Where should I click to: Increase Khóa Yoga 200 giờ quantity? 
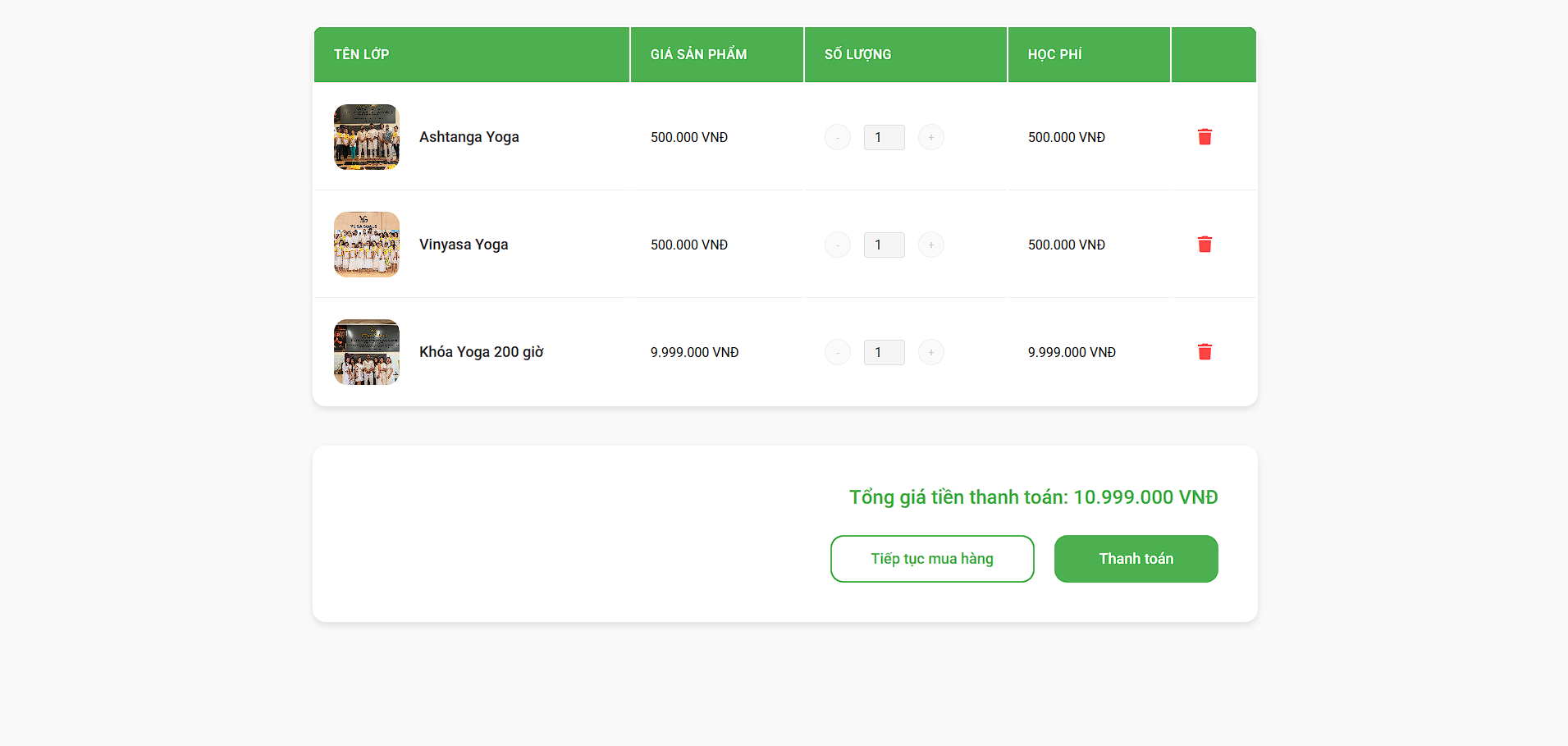point(930,352)
